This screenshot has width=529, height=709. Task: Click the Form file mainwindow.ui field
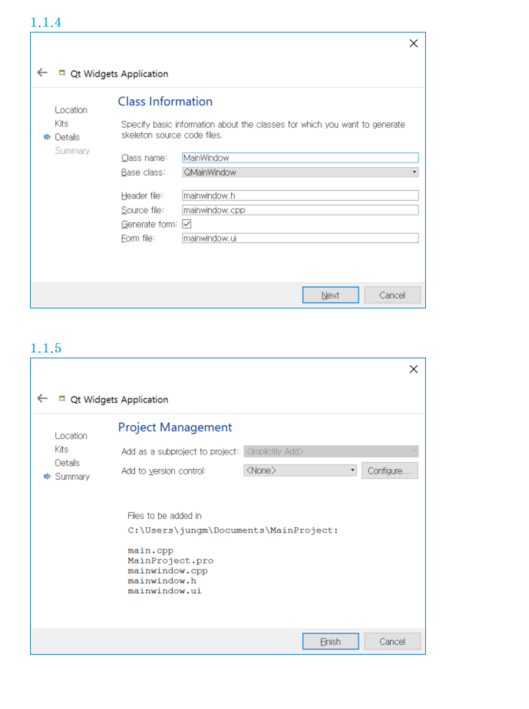[300, 238]
